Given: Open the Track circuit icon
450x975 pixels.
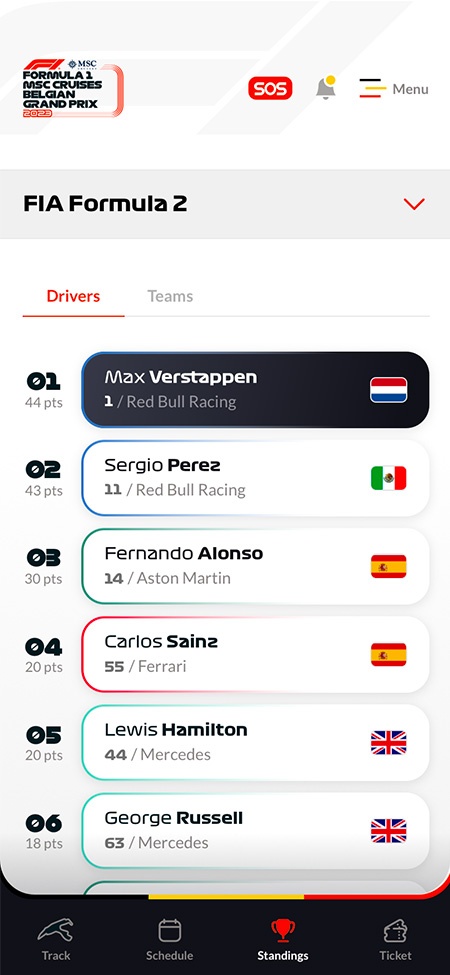Looking at the screenshot, I should point(56,931).
